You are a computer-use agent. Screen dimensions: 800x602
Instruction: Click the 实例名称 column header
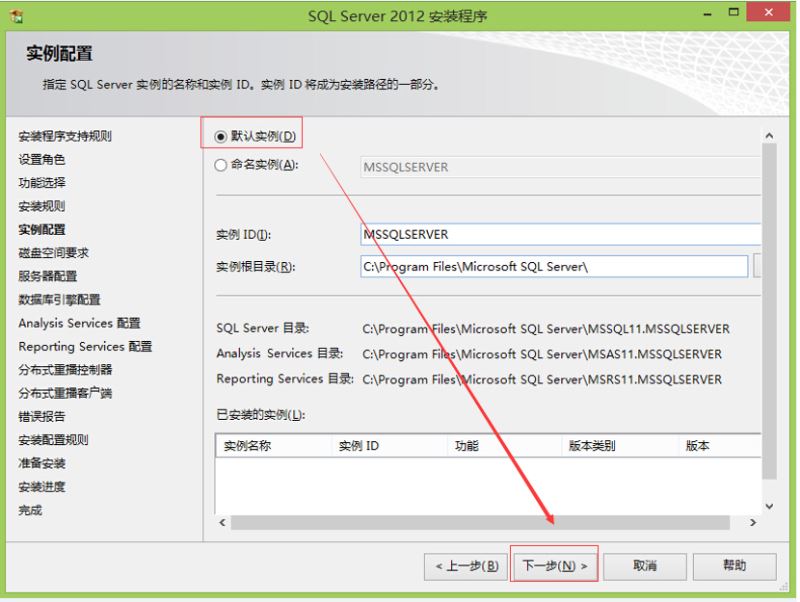click(x=274, y=446)
